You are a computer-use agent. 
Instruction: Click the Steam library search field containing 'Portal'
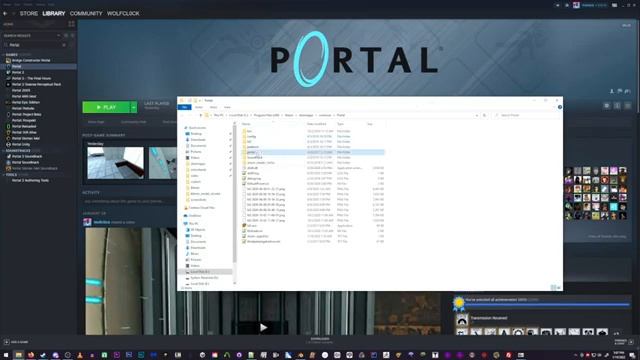click(35, 45)
